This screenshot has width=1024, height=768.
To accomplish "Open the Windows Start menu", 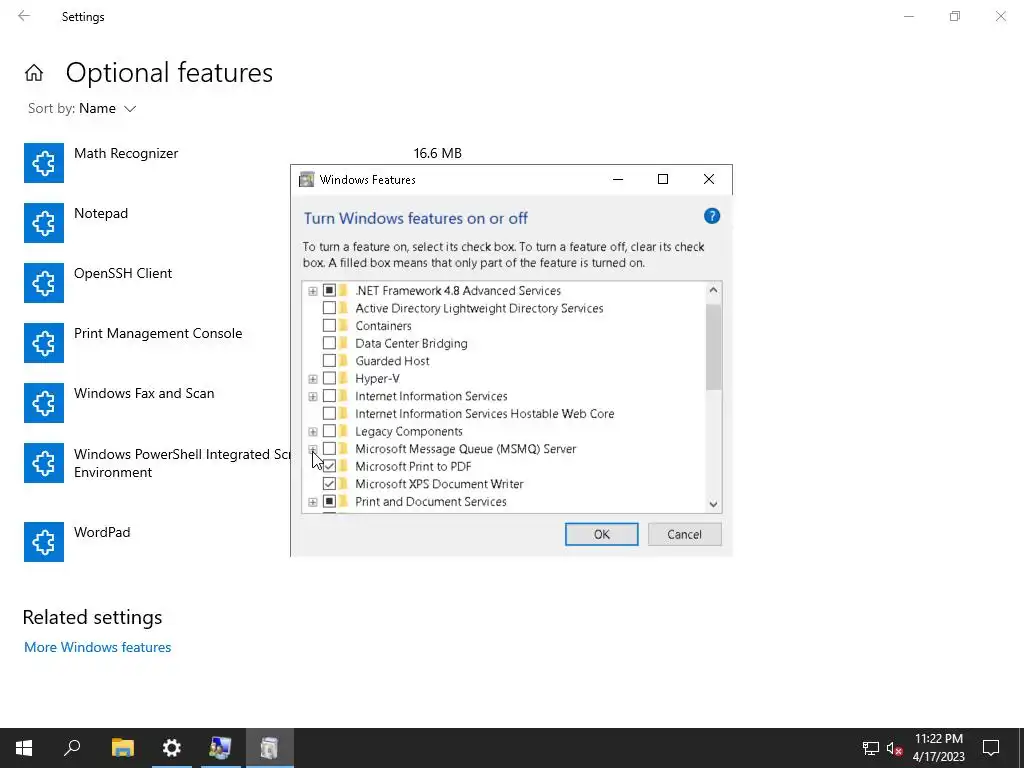I will [x=24, y=748].
